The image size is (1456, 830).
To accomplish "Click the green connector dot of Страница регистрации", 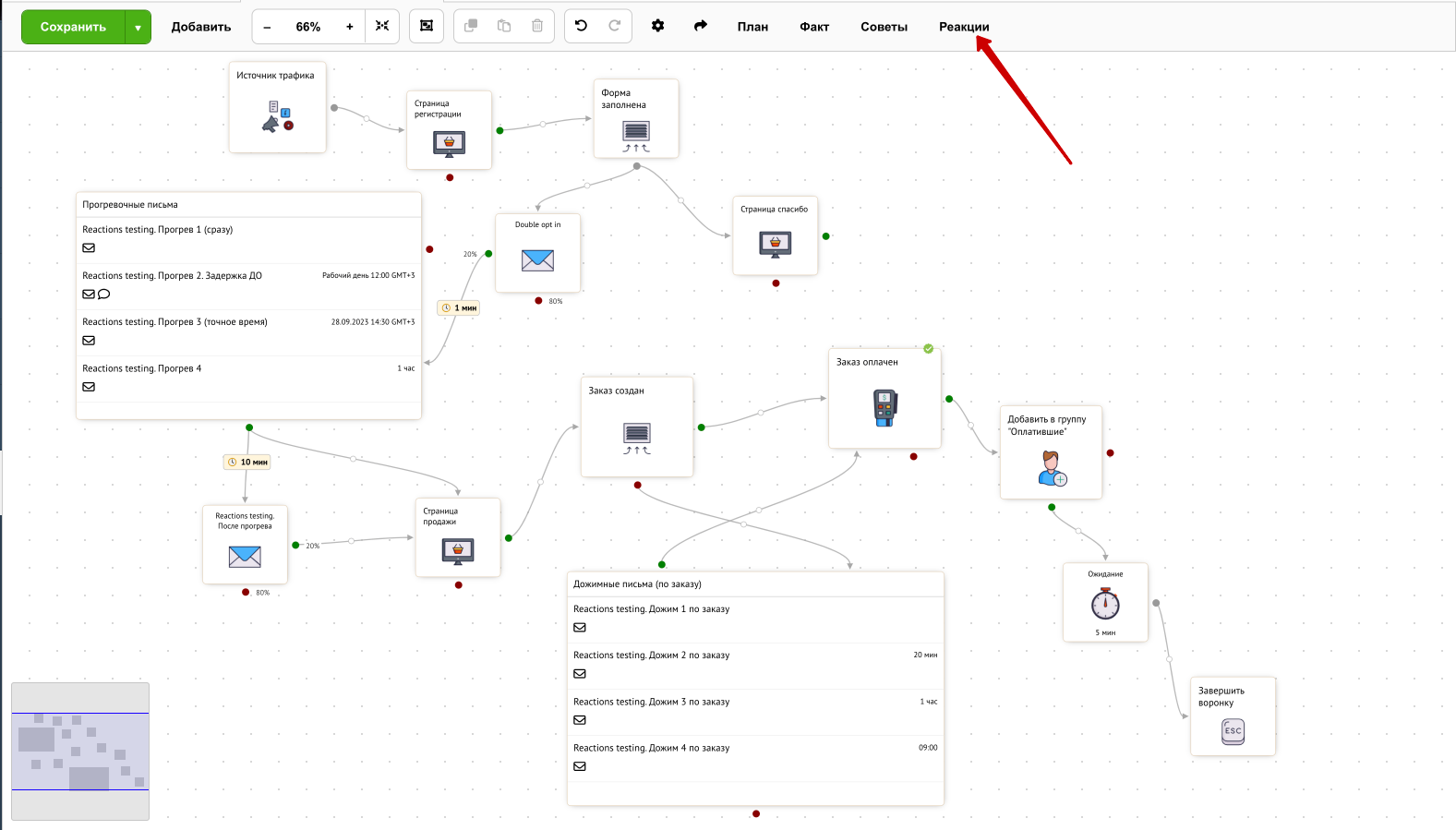I will [x=499, y=130].
